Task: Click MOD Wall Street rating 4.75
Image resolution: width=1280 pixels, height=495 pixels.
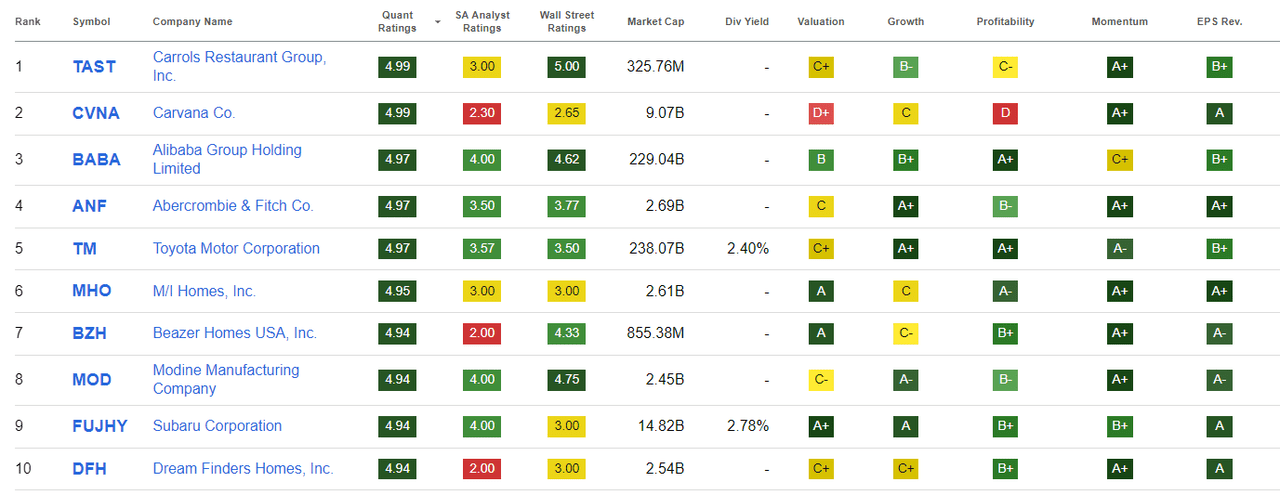Action: 567,379
